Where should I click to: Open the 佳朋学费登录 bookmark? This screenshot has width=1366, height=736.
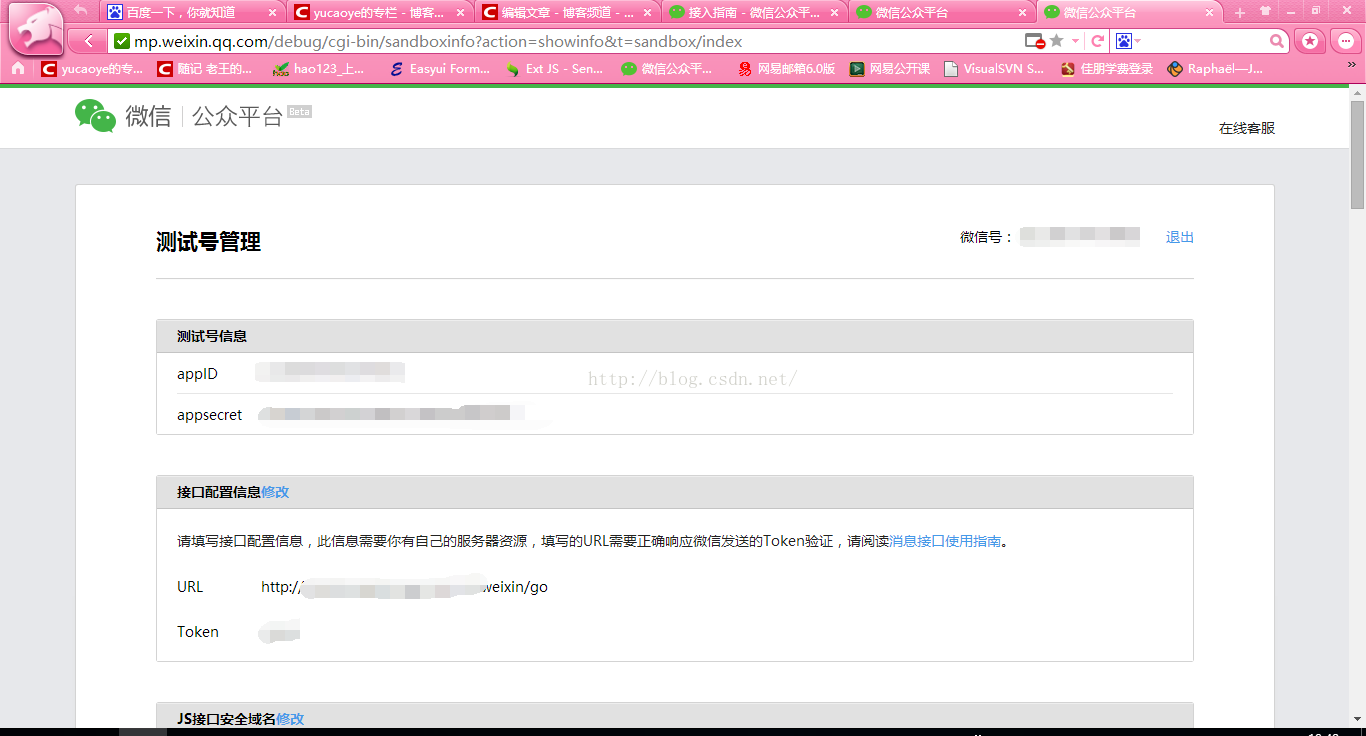pyautogui.click(x=1107, y=69)
